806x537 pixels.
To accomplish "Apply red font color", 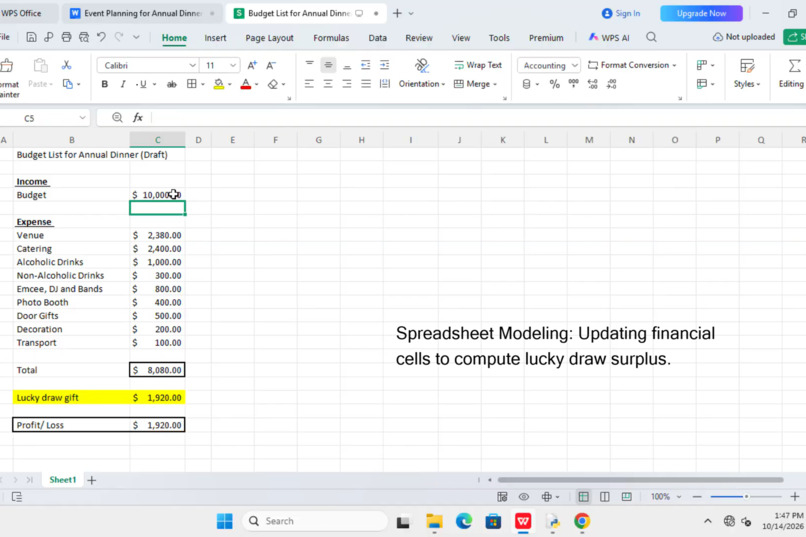I will (x=246, y=84).
